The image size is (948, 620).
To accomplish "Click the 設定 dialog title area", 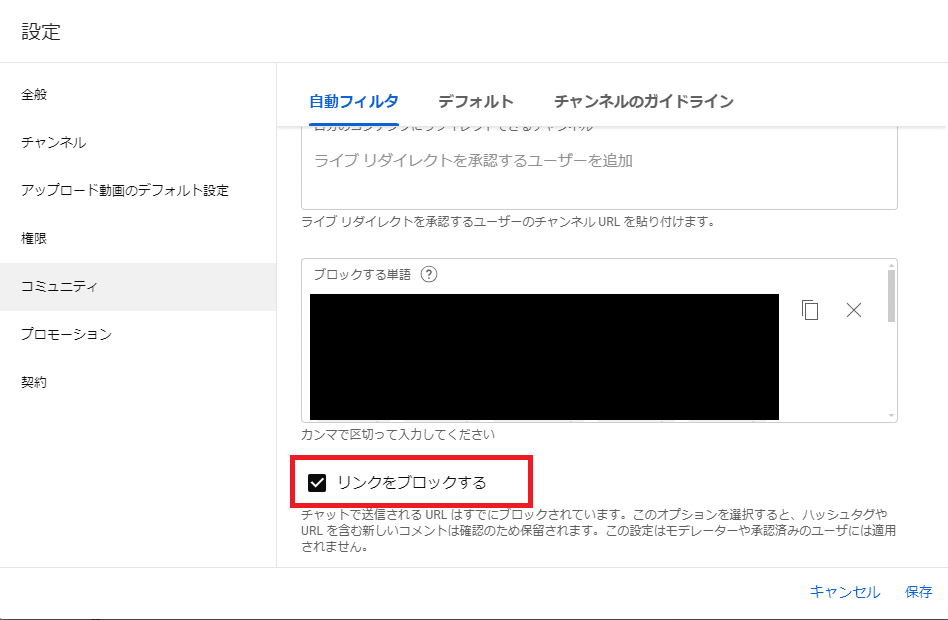I will (x=39, y=31).
